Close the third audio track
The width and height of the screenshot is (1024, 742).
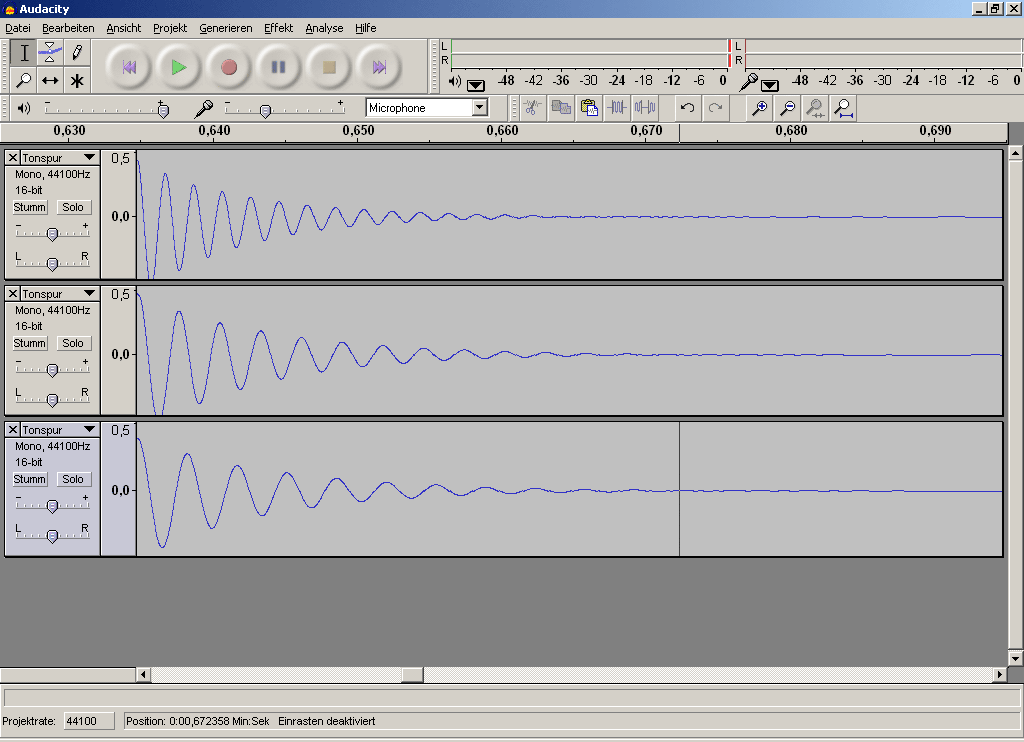point(12,429)
